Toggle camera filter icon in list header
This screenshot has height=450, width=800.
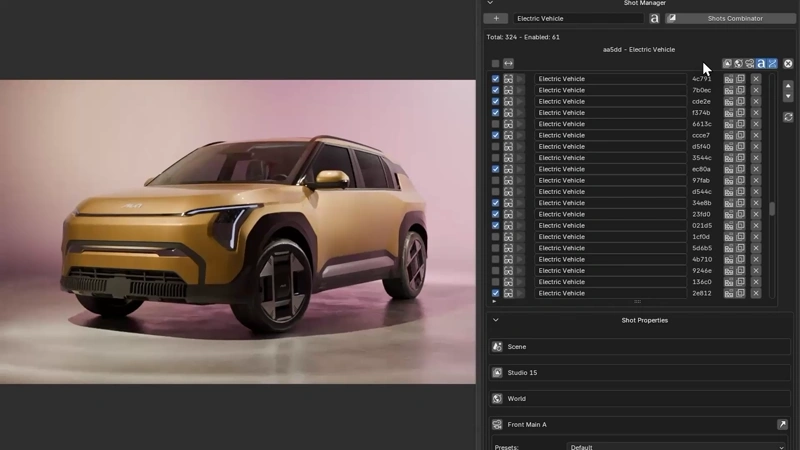pyautogui.click(x=749, y=64)
